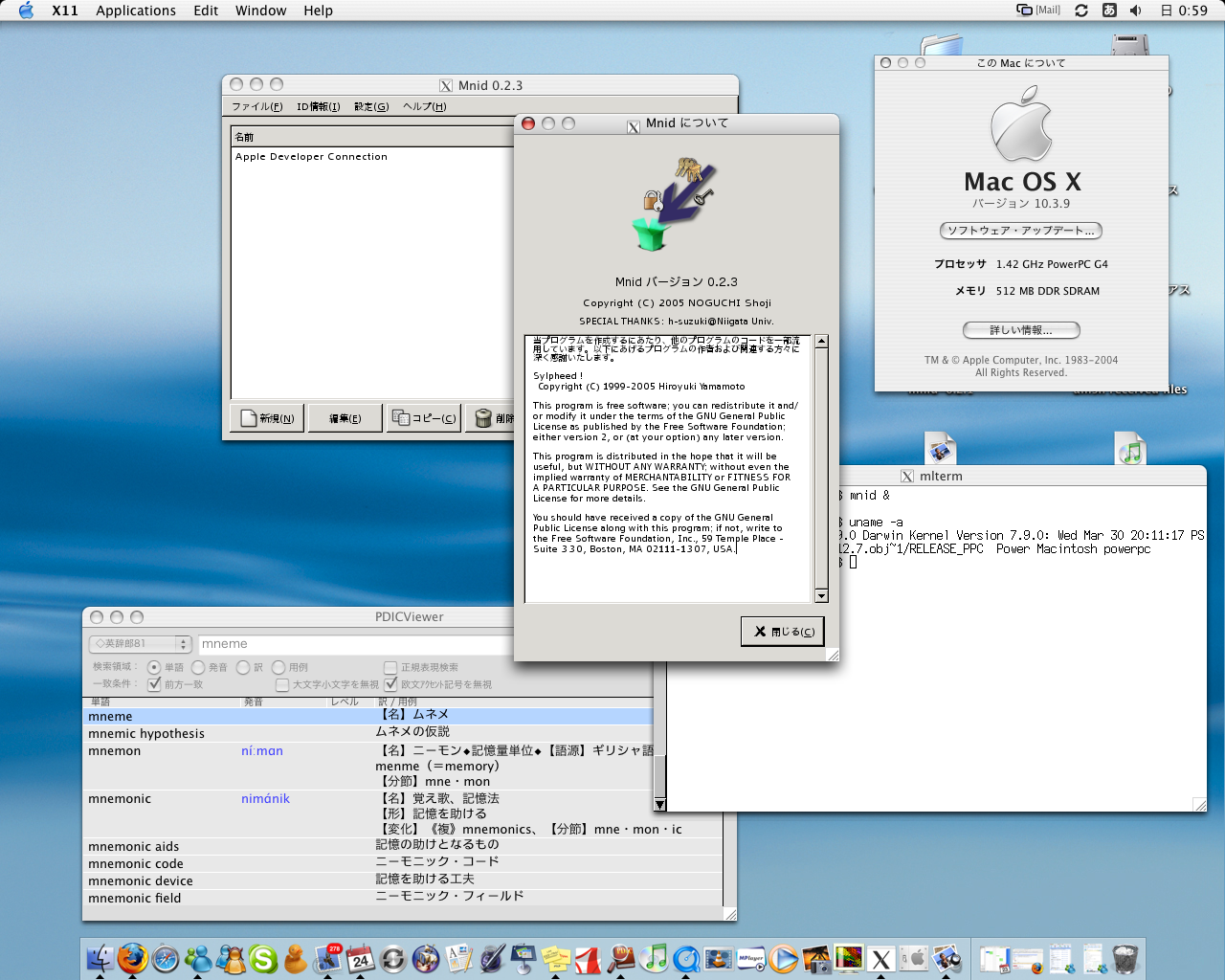This screenshot has height=980, width=1225.
Task: Open MSN Messenger in the dock
Action: 198,957
